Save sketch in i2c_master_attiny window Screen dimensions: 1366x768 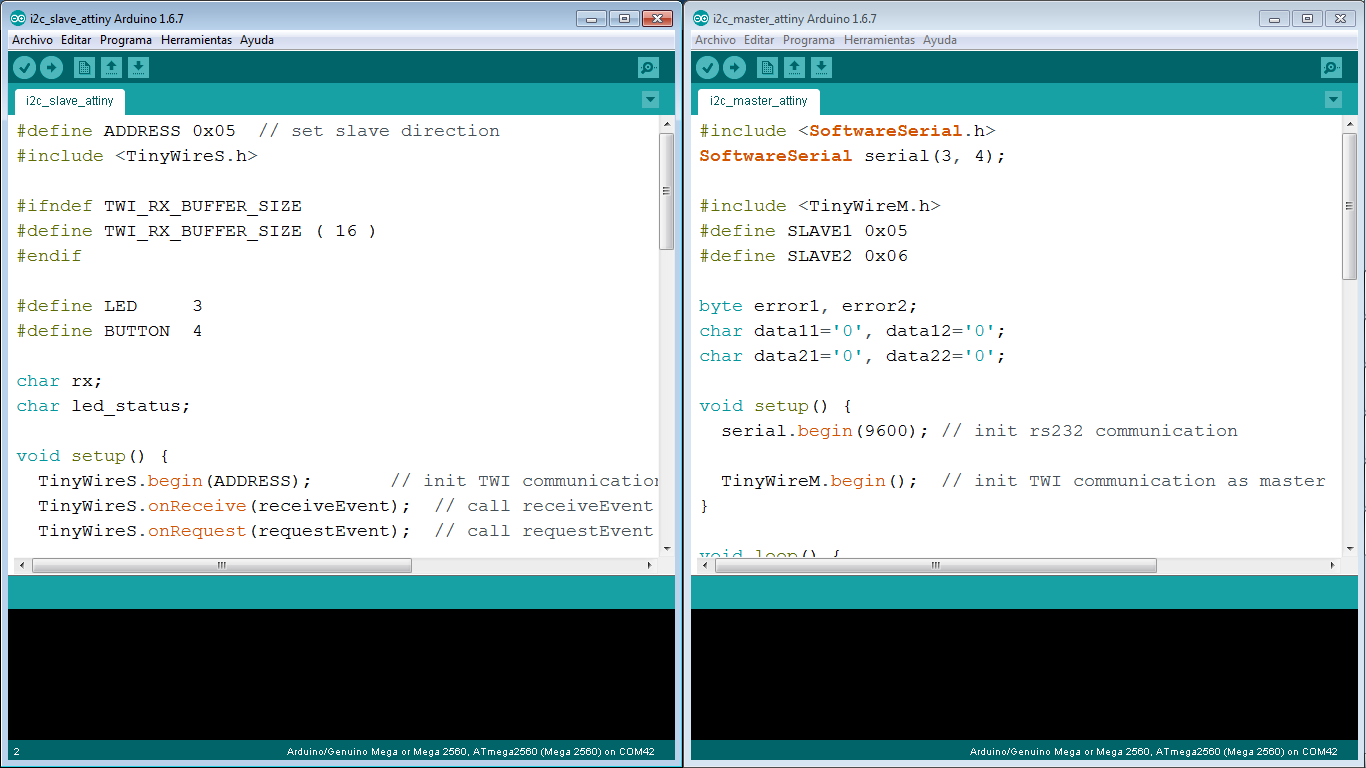click(x=822, y=67)
